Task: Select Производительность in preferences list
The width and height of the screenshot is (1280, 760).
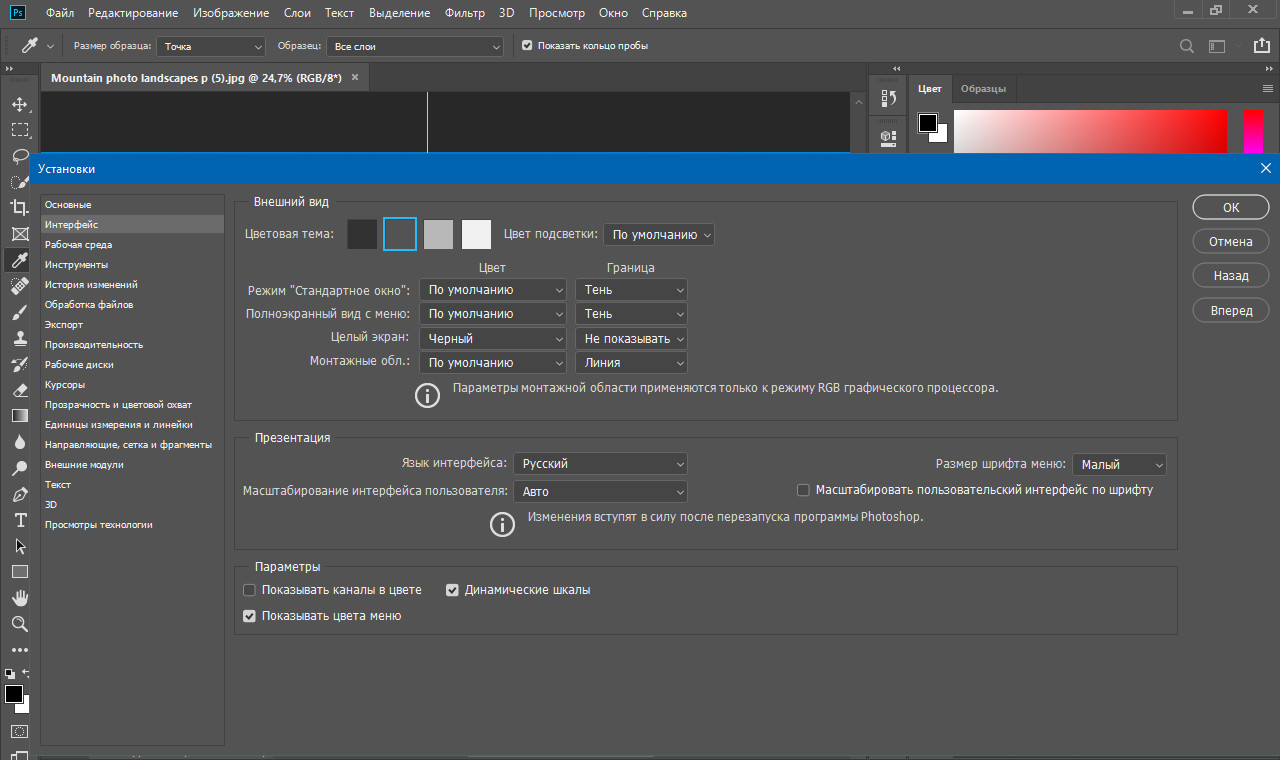Action: pos(132,344)
